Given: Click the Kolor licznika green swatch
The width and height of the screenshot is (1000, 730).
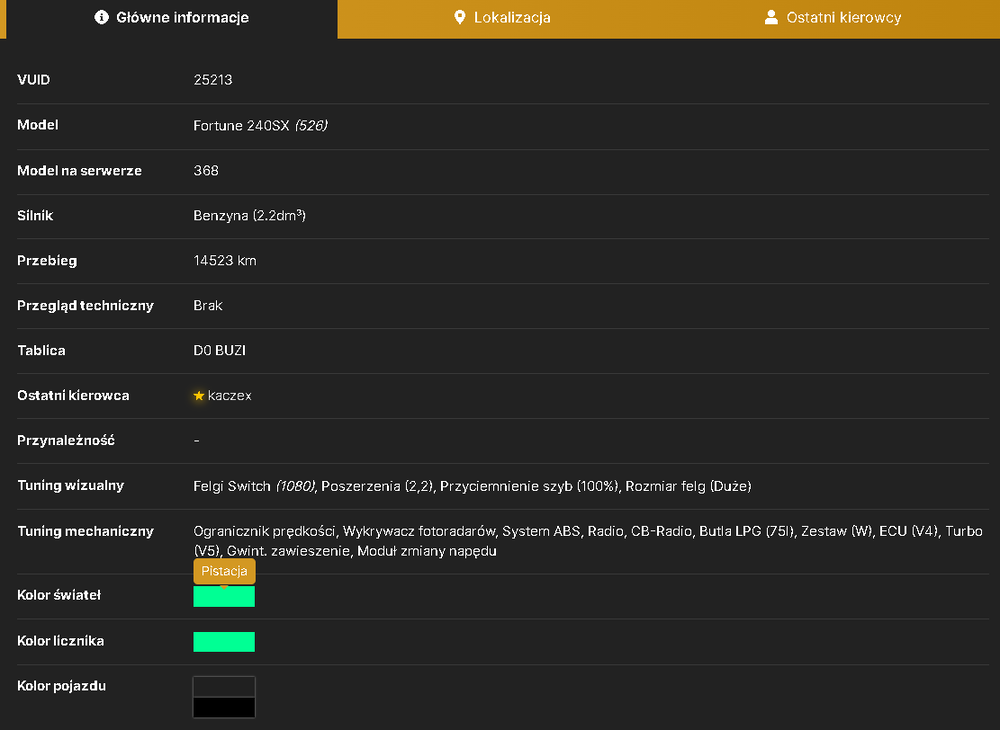Looking at the screenshot, I should [x=224, y=642].
